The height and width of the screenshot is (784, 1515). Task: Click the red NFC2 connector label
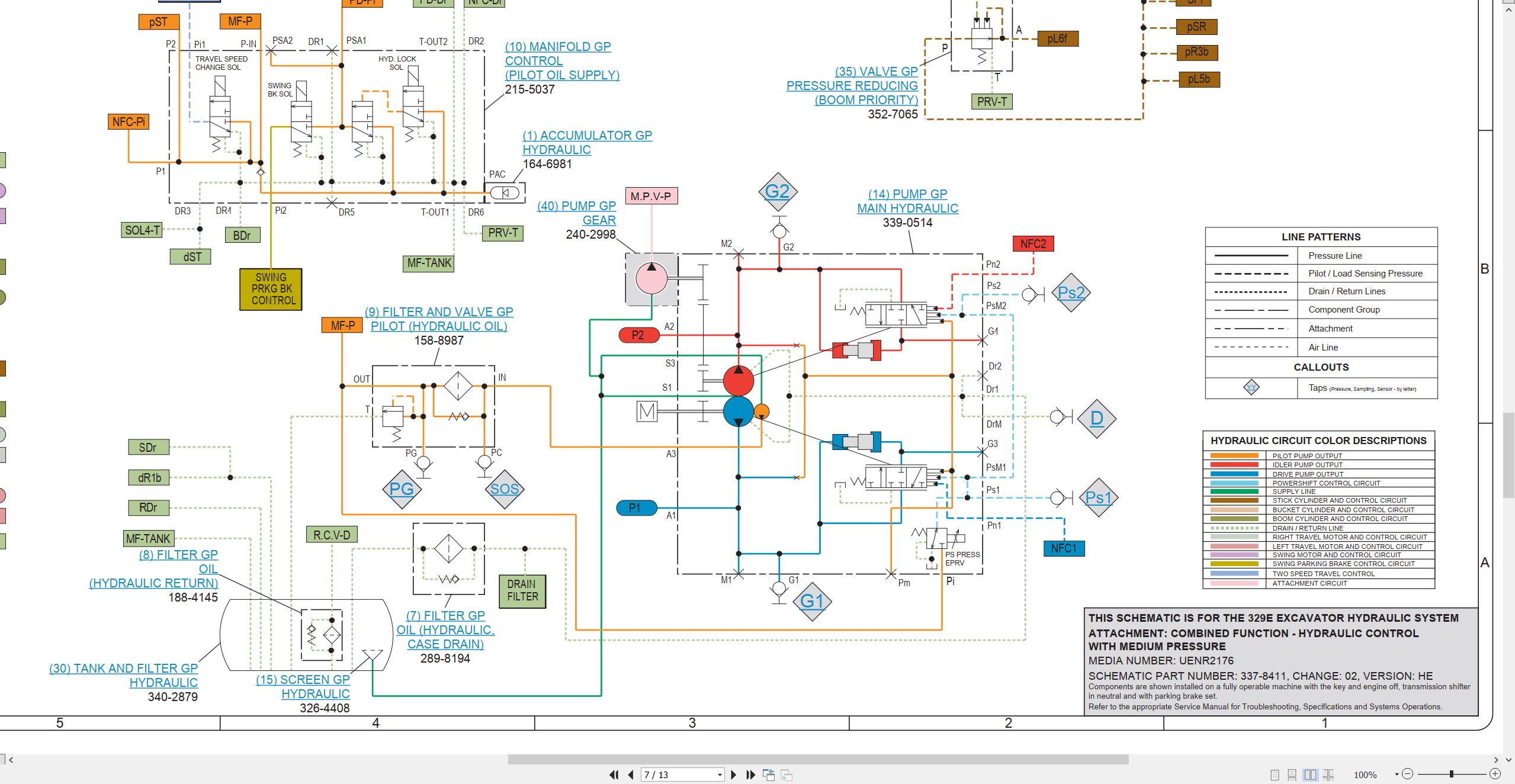click(x=1033, y=243)
